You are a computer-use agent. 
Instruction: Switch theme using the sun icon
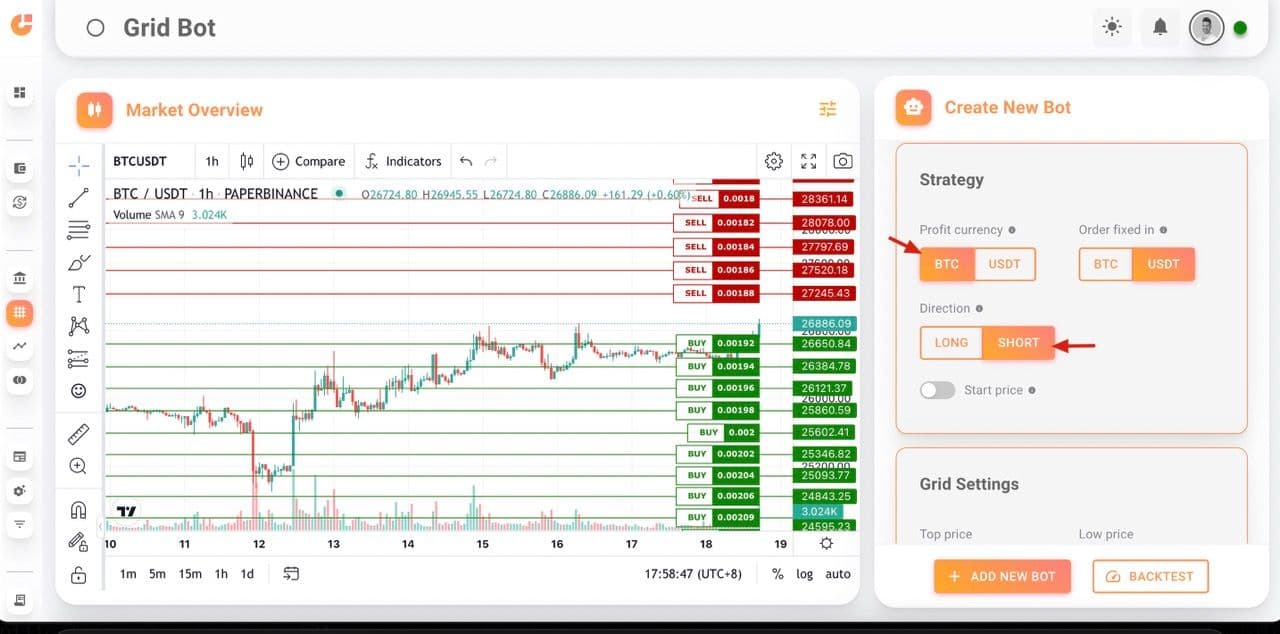1112,27
